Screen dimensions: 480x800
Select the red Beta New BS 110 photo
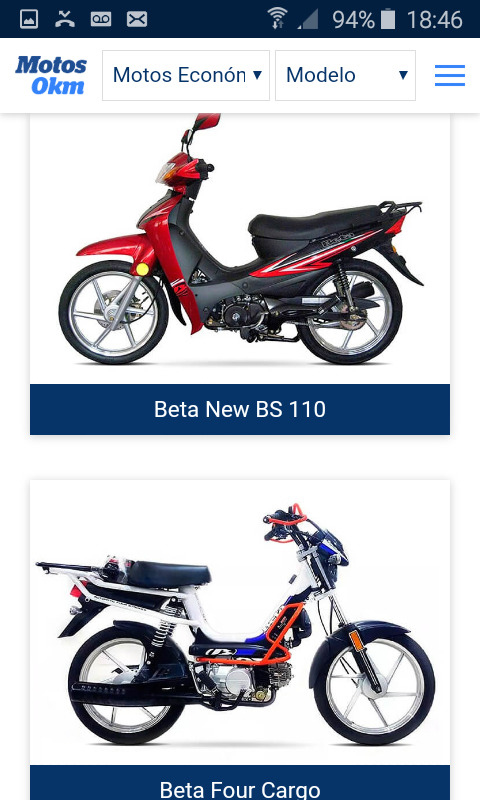pyautogui.click(x=240, y=249)
